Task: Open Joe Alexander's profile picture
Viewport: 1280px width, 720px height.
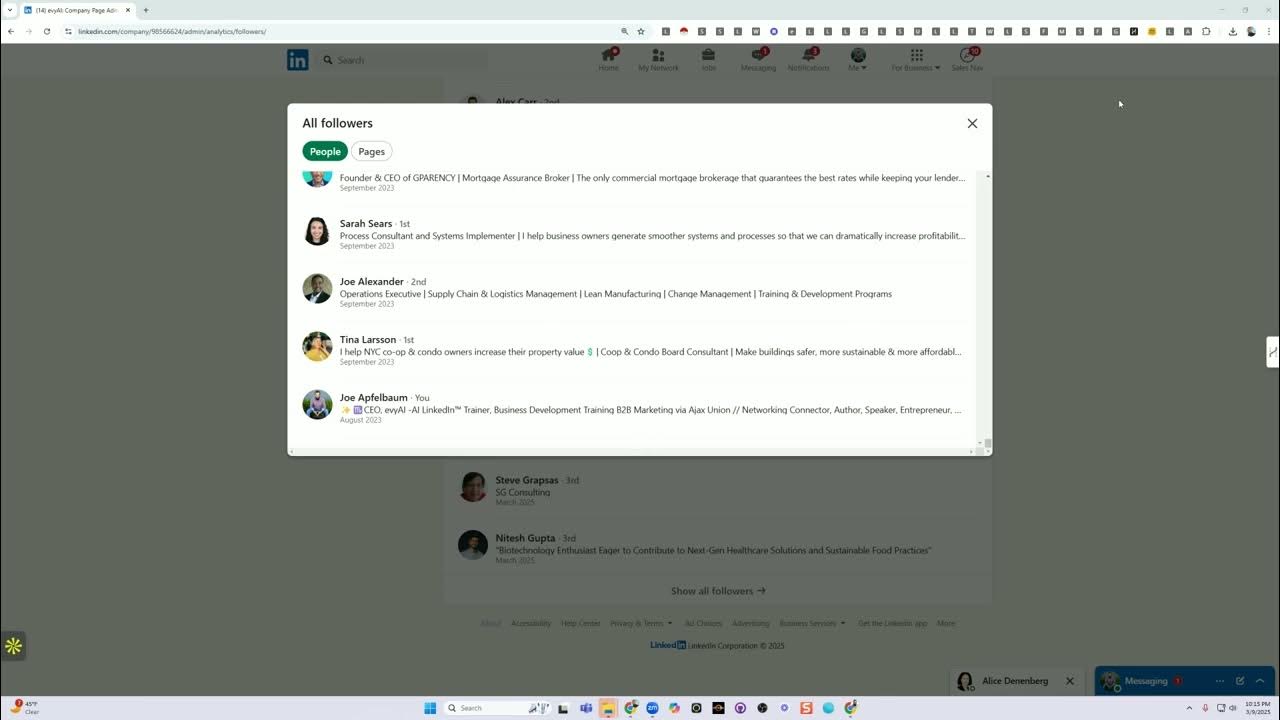Action: [x=317, y=289]
